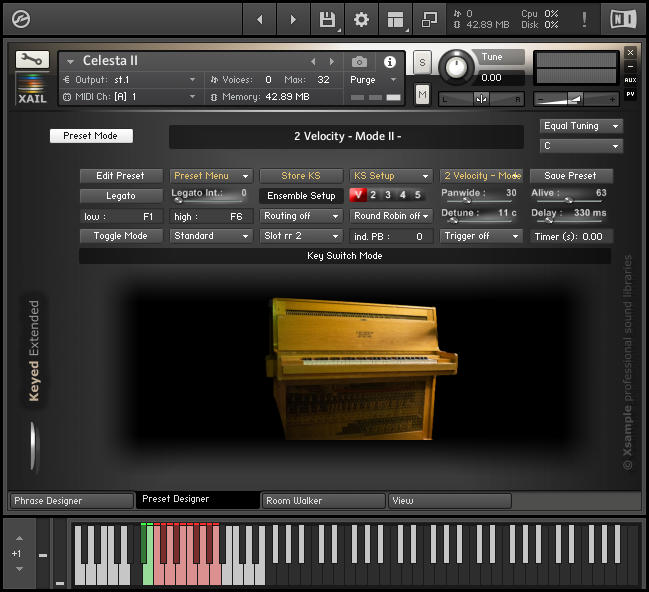The image size is (649, 592).
Task: Show instrument info with the i icon
Action: coord(389,62)
